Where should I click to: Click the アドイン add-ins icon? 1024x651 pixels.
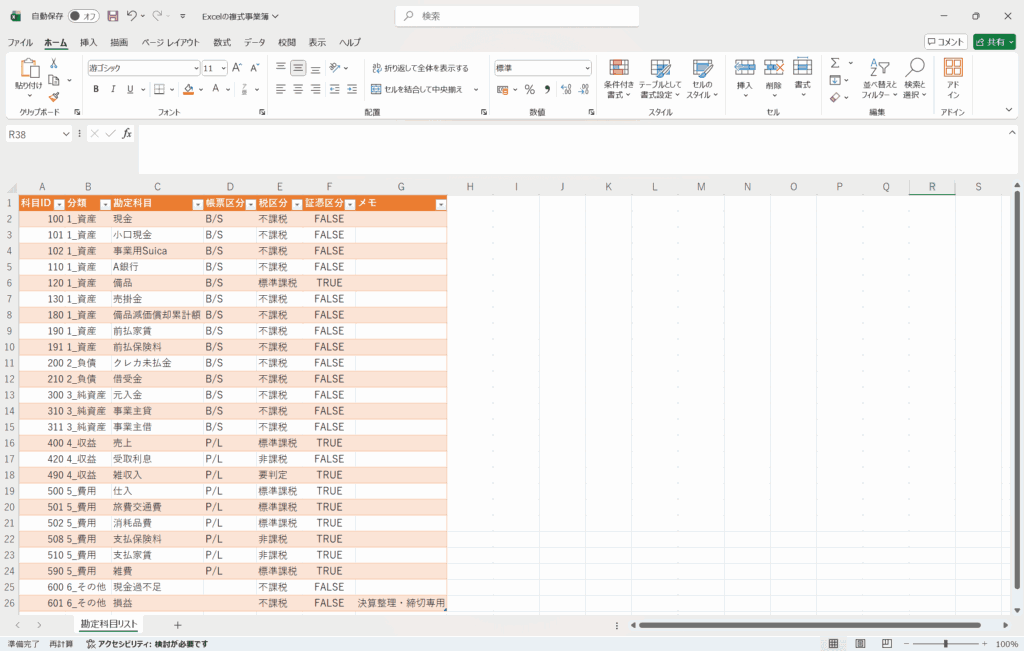[x=953, y=78]
